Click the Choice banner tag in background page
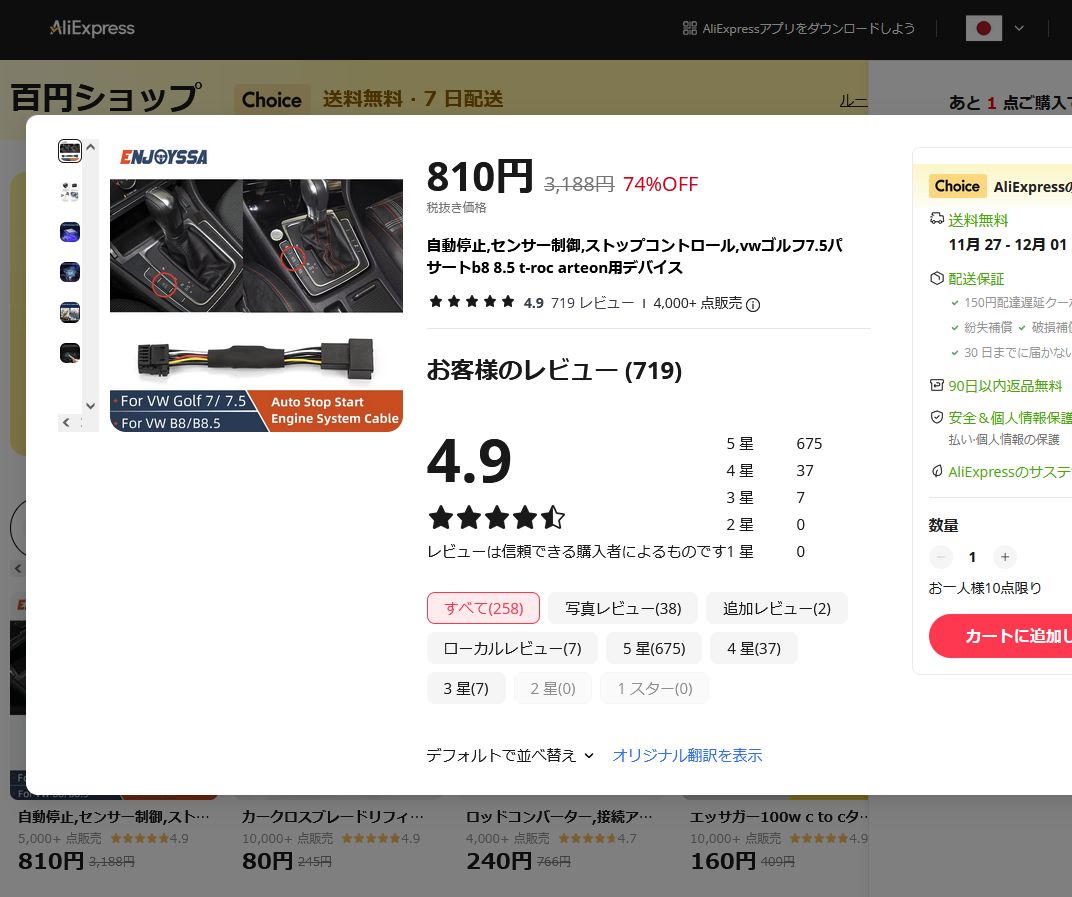1072x897 pixels. [271, 100]
